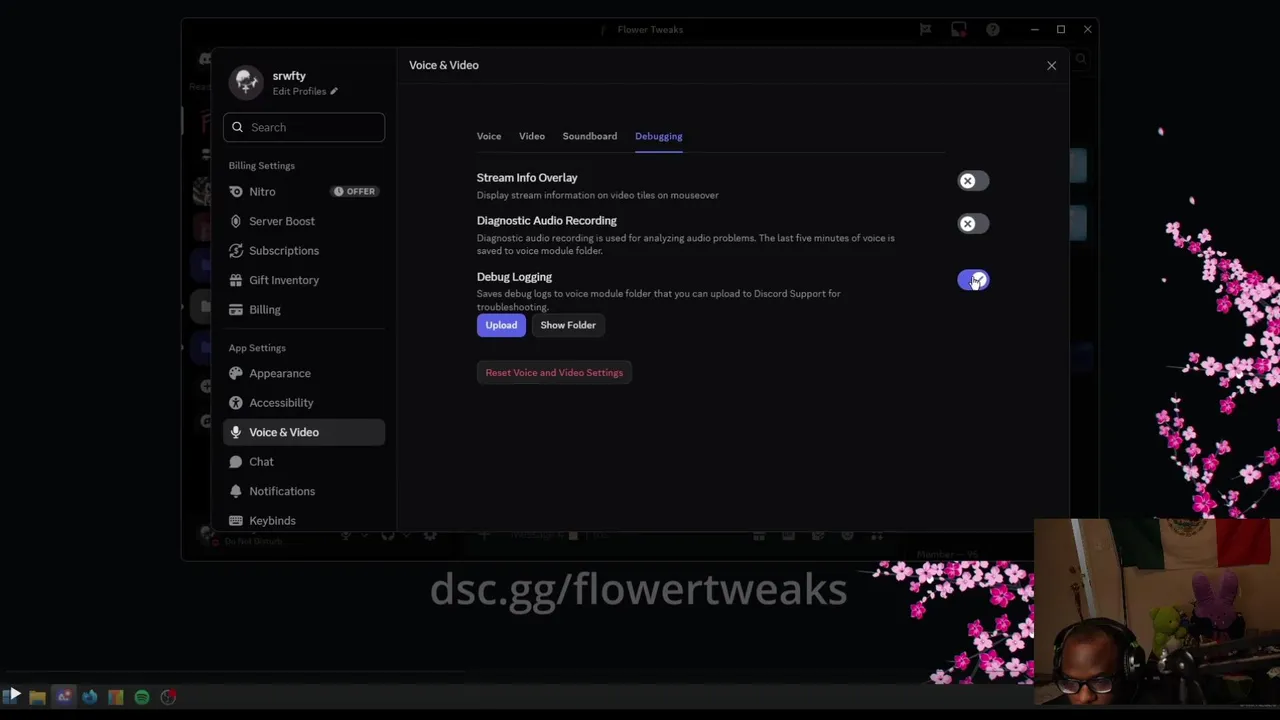
Task: Click the srwfty profile avatar
Action: (246, 82)
